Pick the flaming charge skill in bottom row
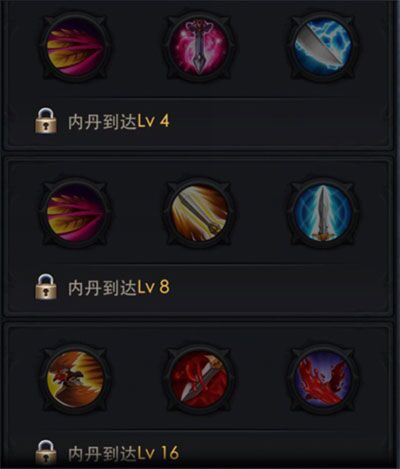Image resolution: width=400 pixels, height=469 pixels. [76, 379]
